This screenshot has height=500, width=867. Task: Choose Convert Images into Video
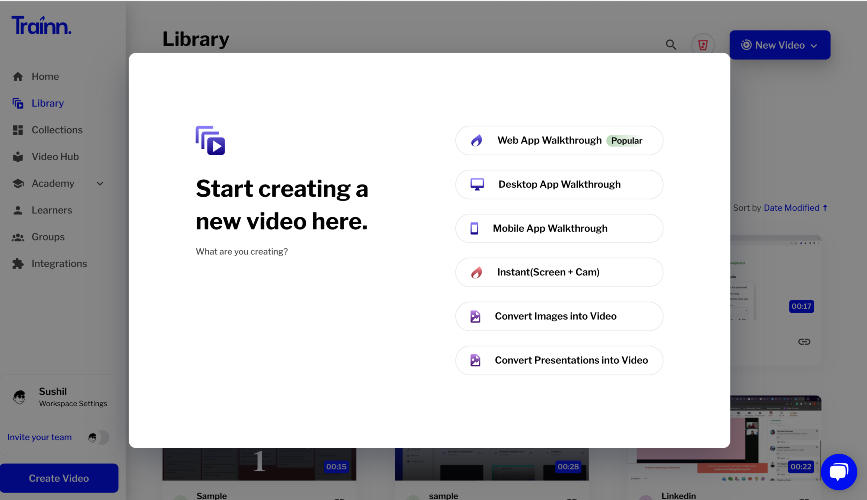point(559,316)
